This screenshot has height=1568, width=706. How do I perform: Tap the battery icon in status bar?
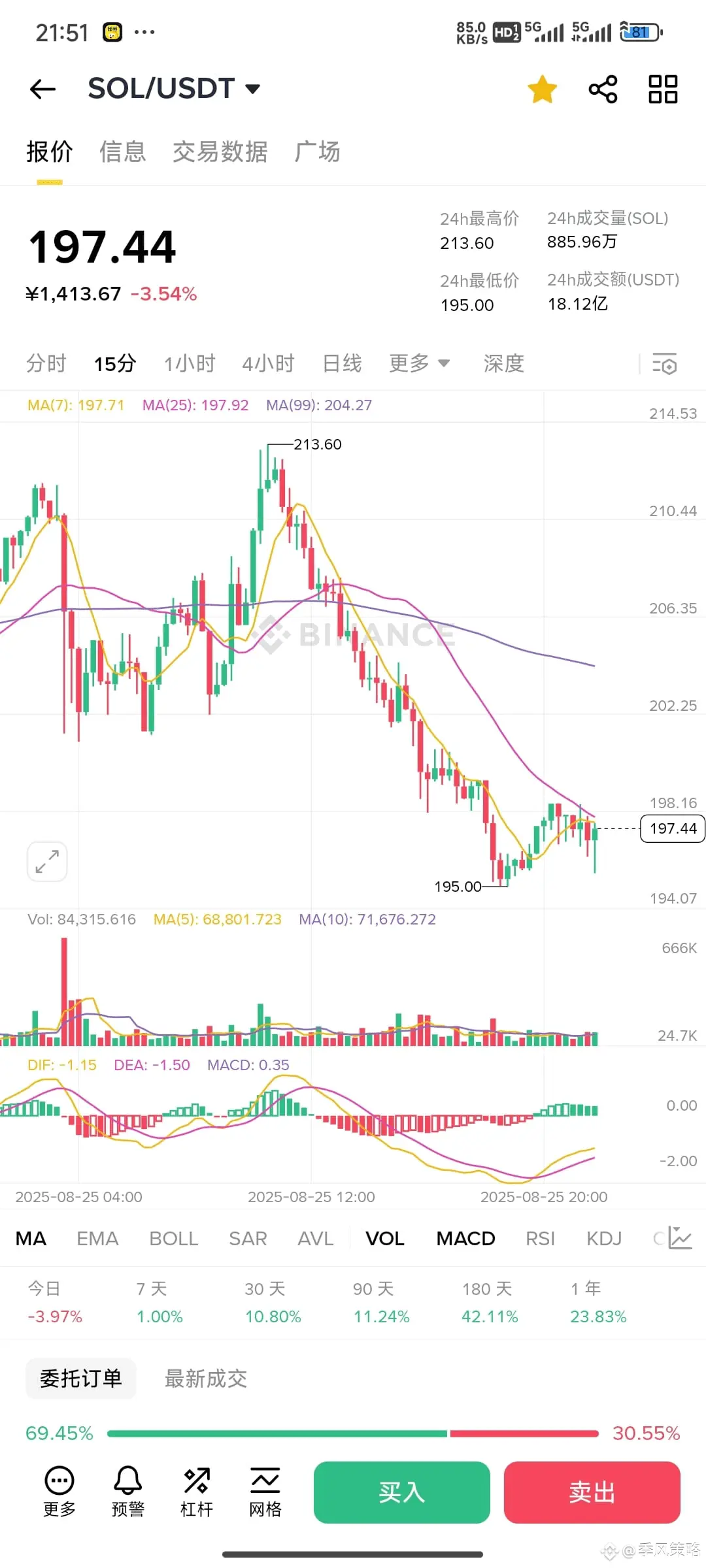641,32
